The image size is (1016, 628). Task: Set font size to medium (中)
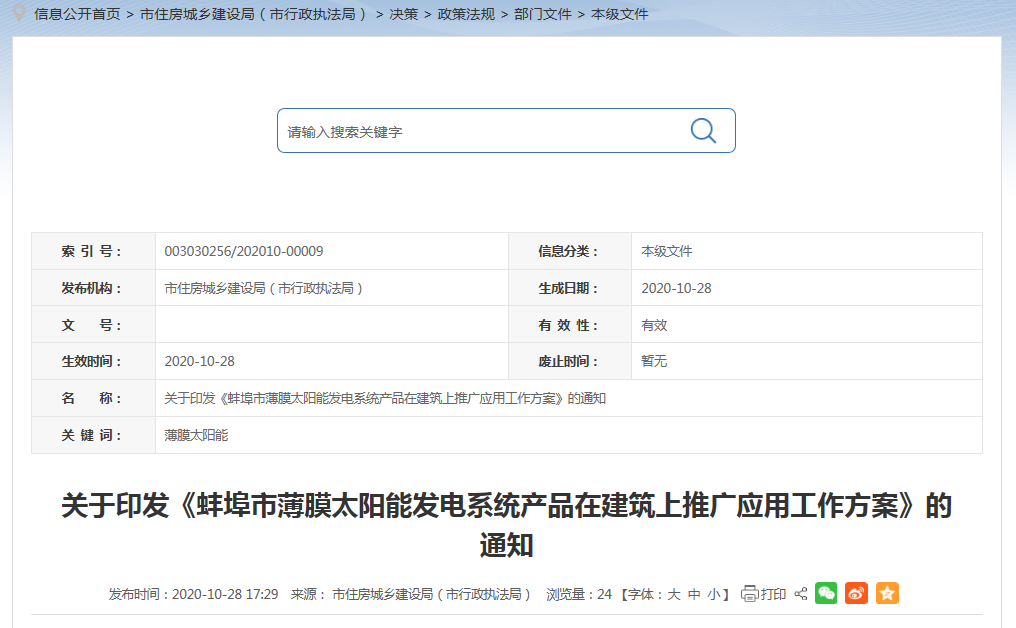point(694,594)
